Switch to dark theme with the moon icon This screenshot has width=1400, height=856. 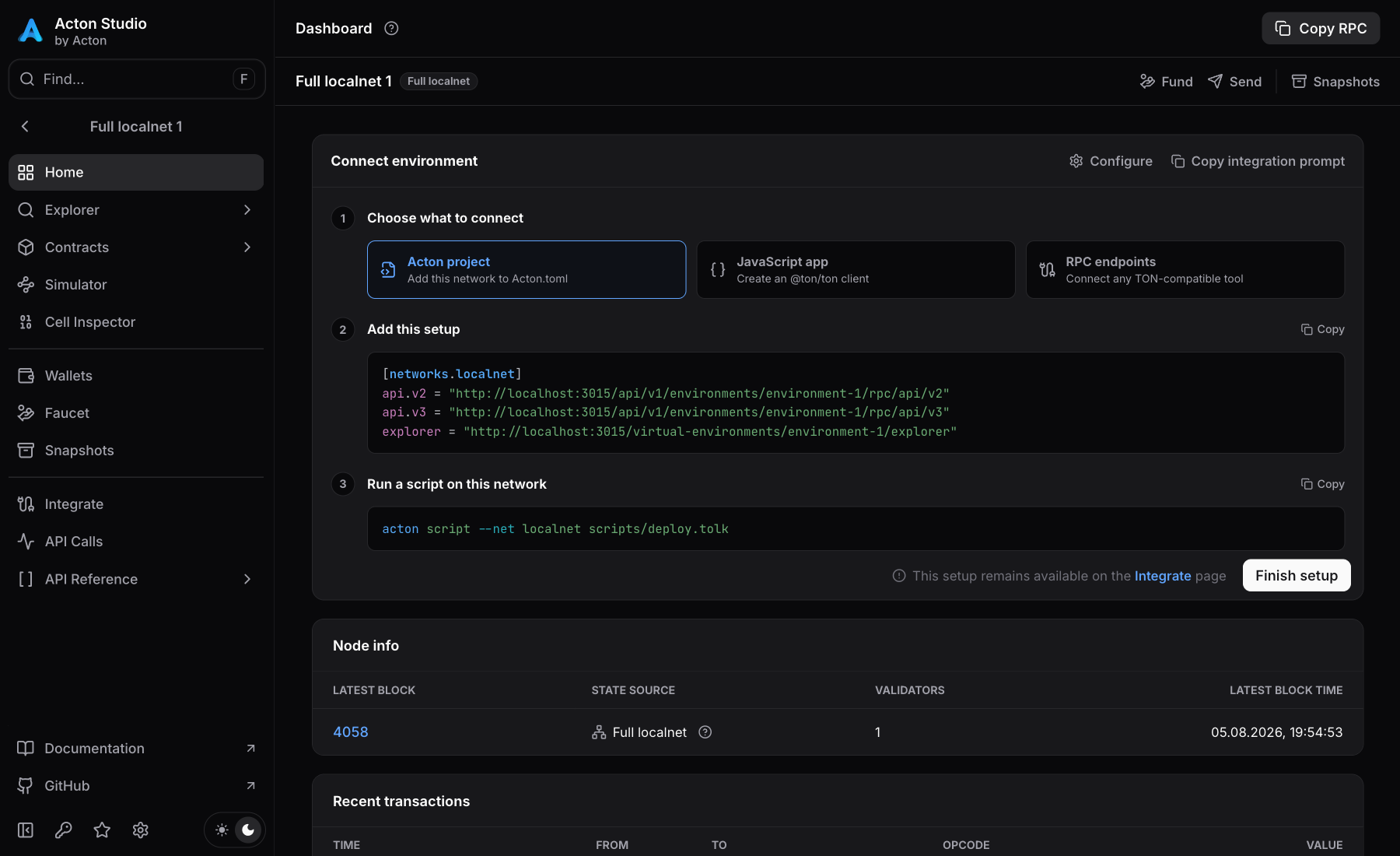pyautogui.click(x=248, y=830)
